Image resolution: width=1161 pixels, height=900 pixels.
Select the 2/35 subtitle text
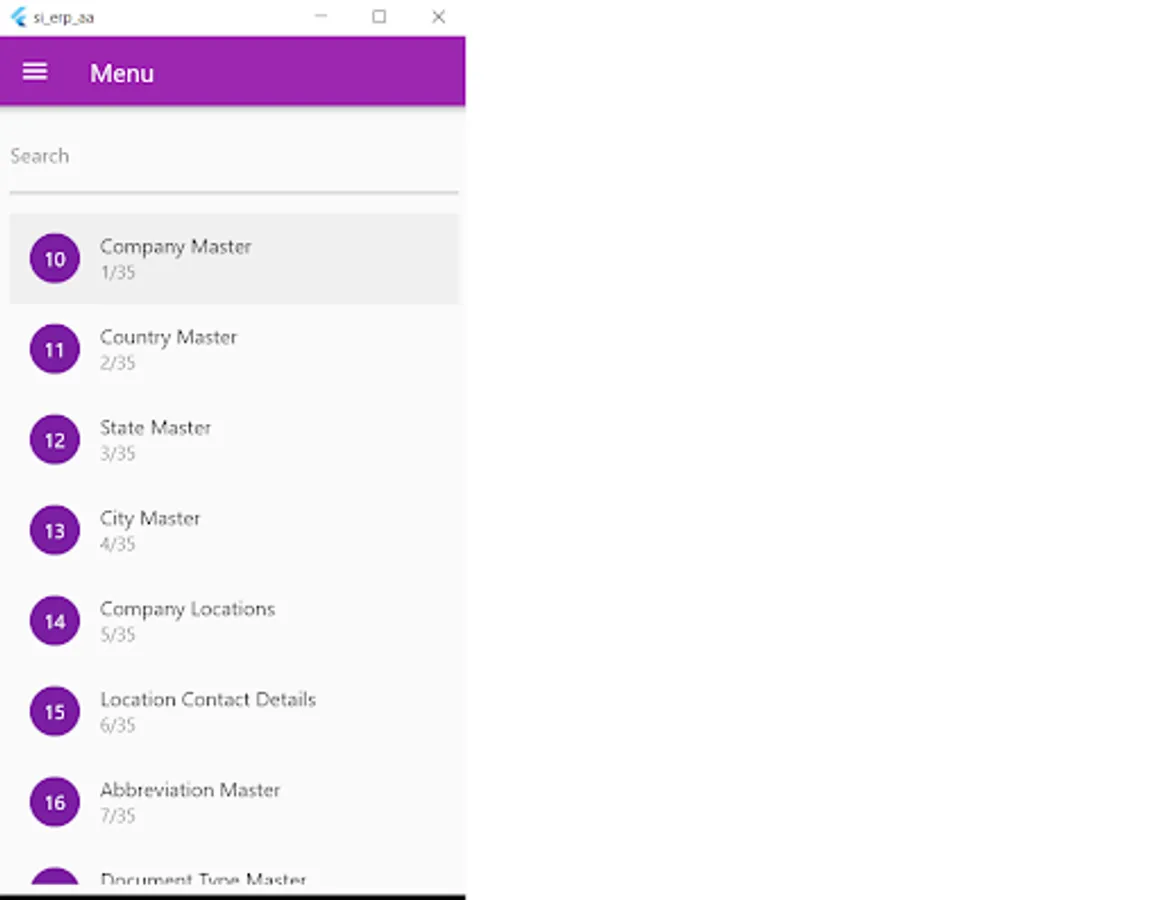click(118, 363)
